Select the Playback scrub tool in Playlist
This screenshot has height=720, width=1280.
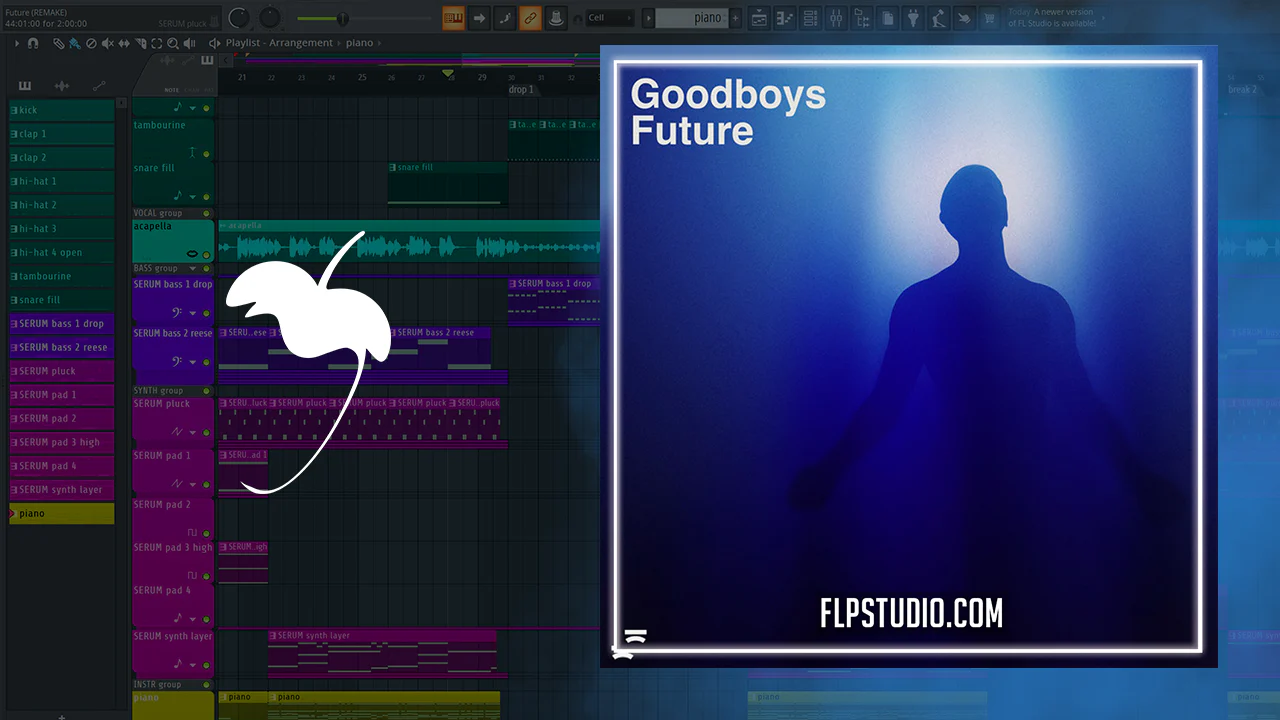pos(190,43)
